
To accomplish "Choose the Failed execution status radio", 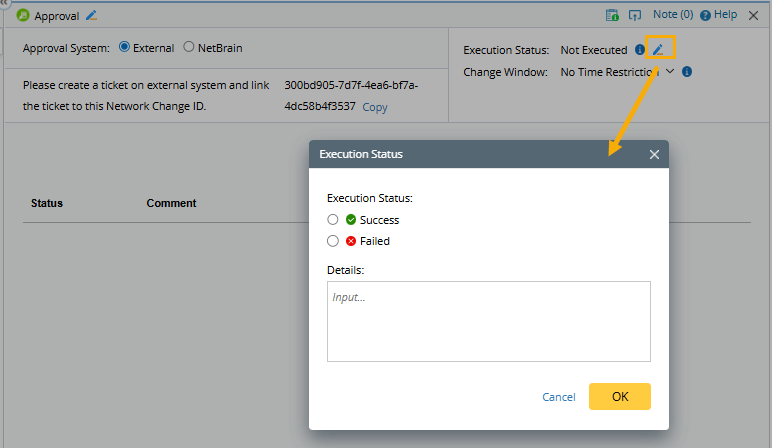I will [x=333, y=241].
